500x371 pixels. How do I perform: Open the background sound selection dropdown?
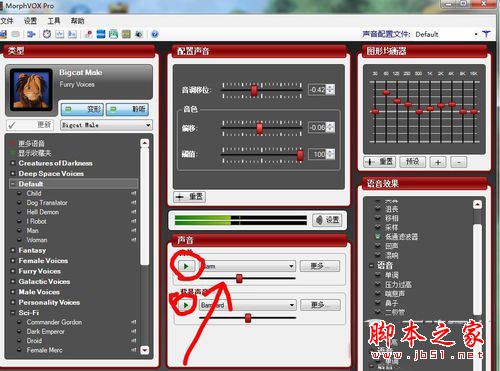point(248,305)
